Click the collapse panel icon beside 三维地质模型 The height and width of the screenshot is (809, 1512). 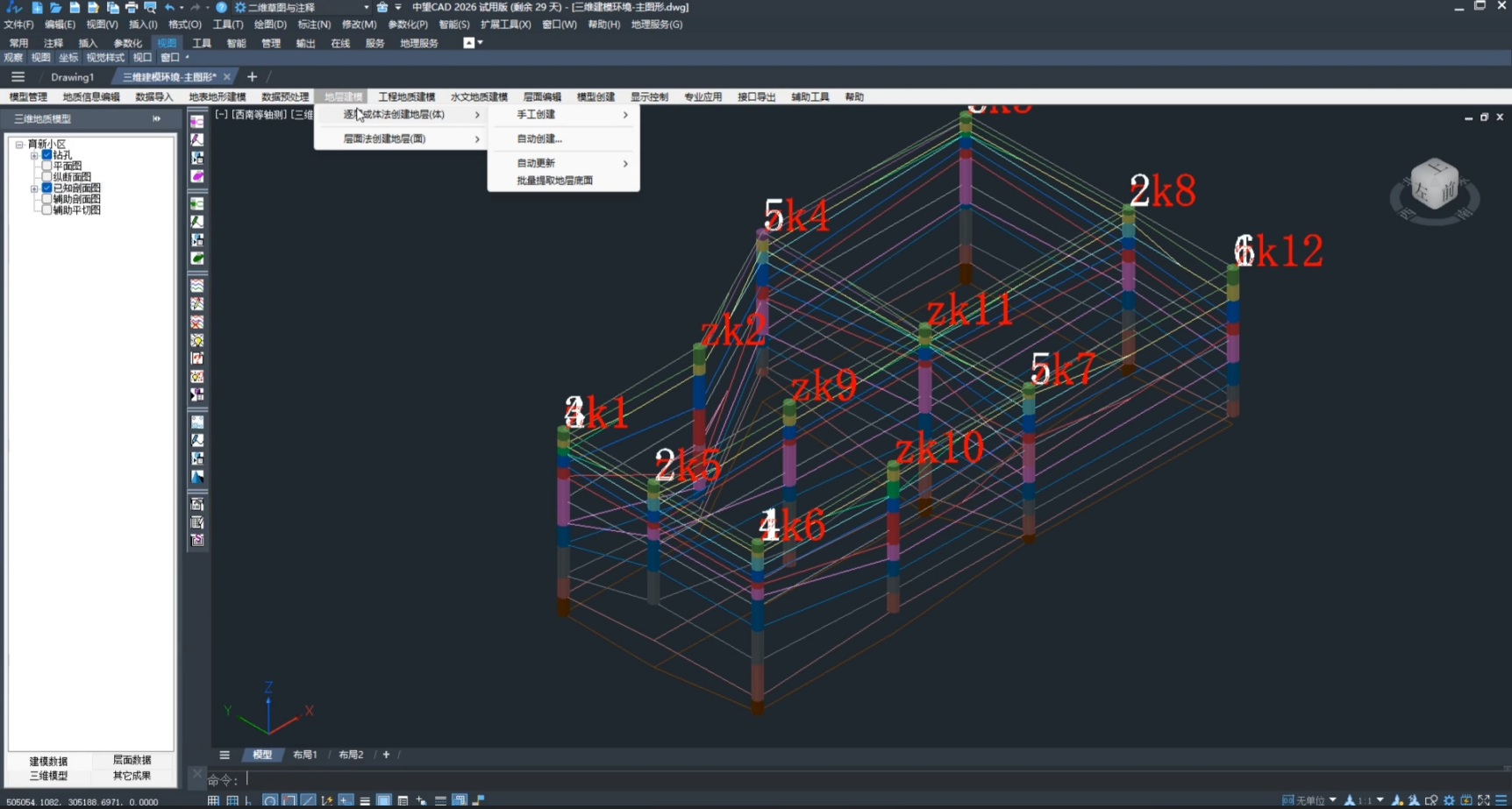tap(156, 118)
